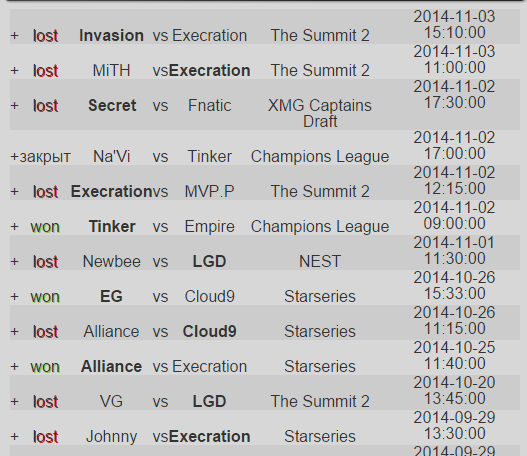This screenshot has width=527, height=456.
Task: Expand the MiTH vs Execration row
Action: [14, 71]
